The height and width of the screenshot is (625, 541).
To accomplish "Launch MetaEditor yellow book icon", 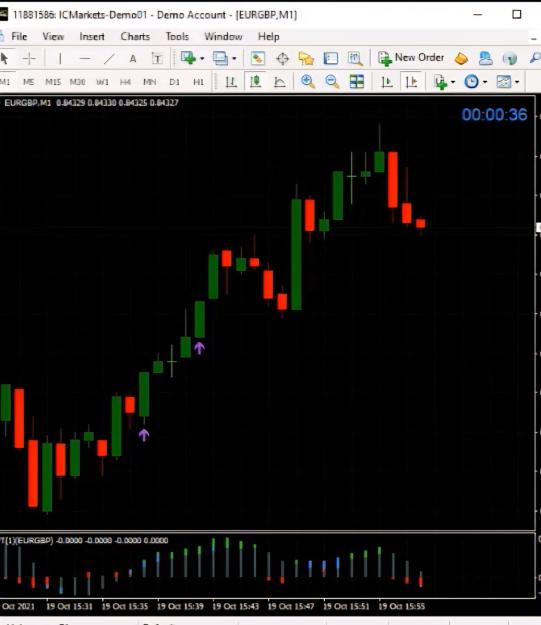I will point(461,59).
